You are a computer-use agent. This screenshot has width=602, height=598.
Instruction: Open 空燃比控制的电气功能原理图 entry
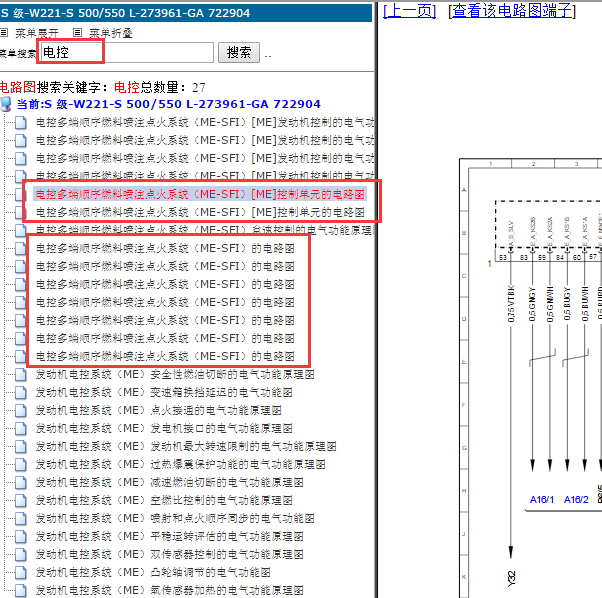point(164,501)
